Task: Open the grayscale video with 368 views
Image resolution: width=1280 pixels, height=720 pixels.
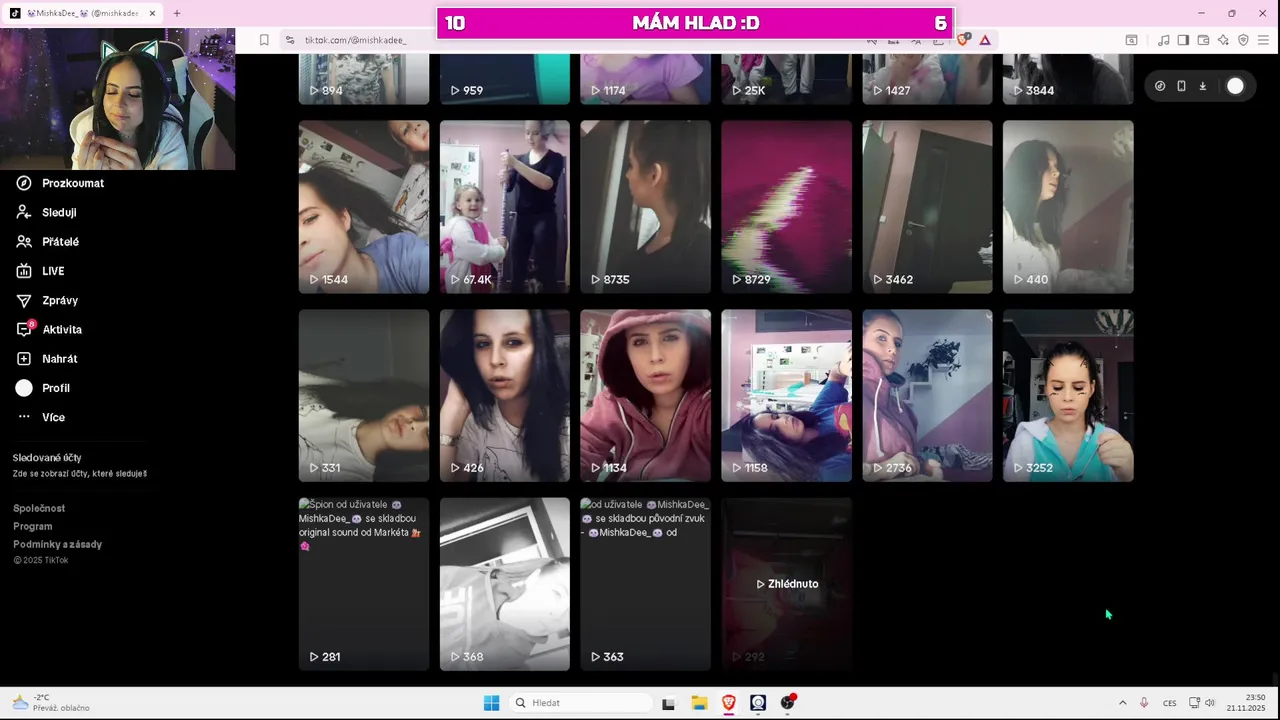Action: pyautogui.click(x=505, y=584)
